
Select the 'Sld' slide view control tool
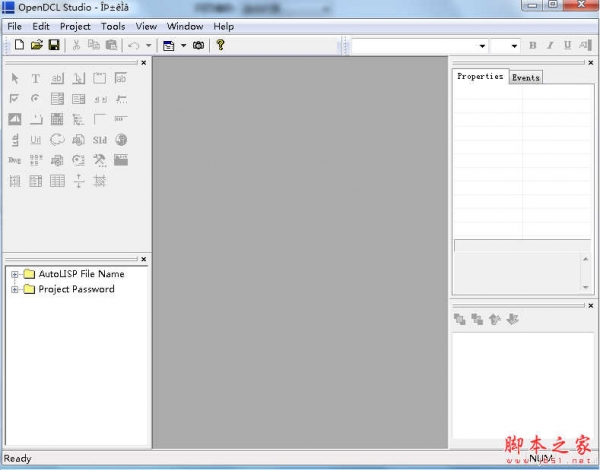point(99,140)
